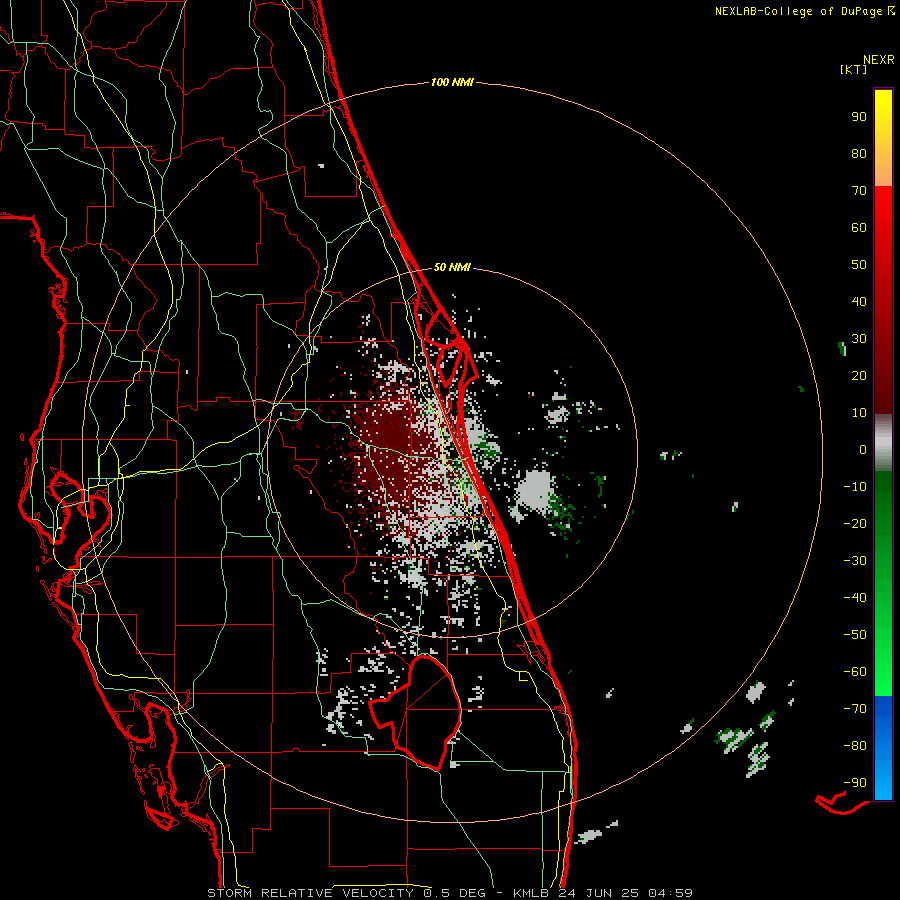
Task: Click the -50 knot scale label
Action: (x=855, y=635)
